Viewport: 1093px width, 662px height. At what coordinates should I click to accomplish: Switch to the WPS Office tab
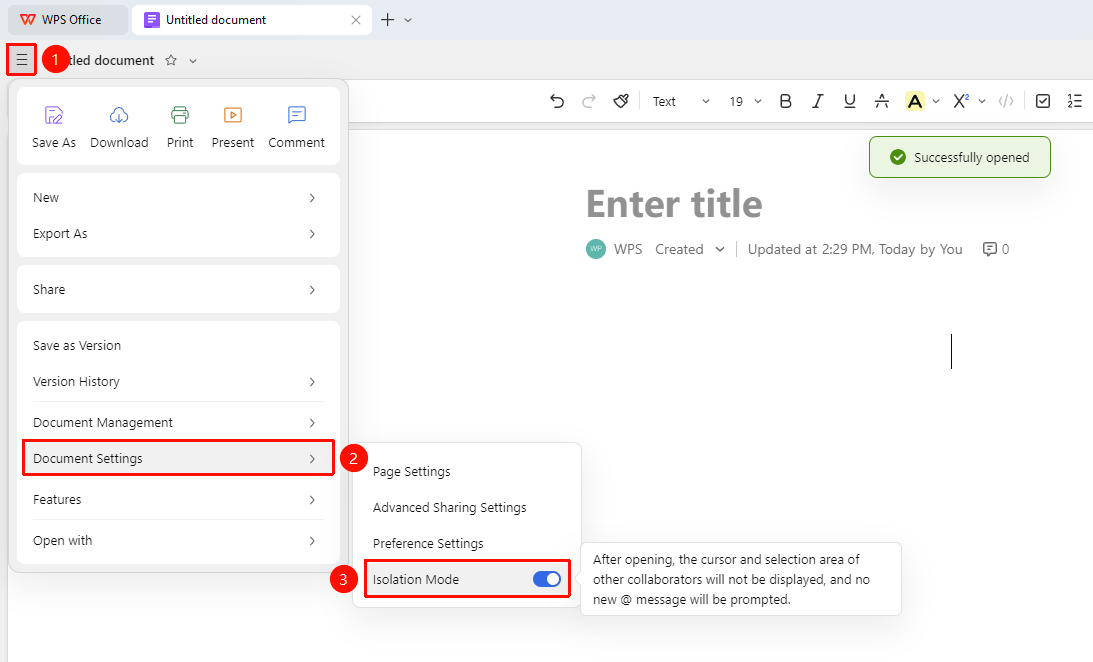pyautogui.click(x=68, y=20)
